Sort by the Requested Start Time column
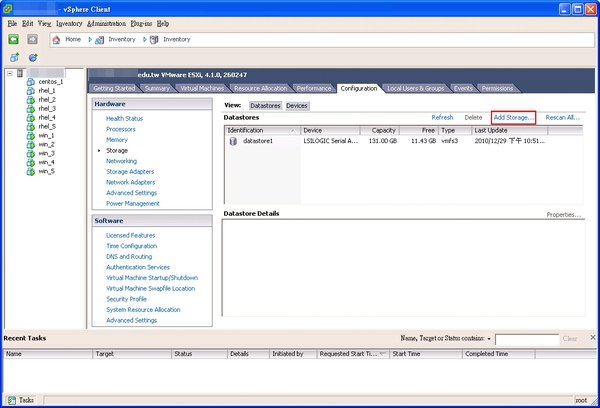Viewport: 600px width, 408px height. click(352, 354)
